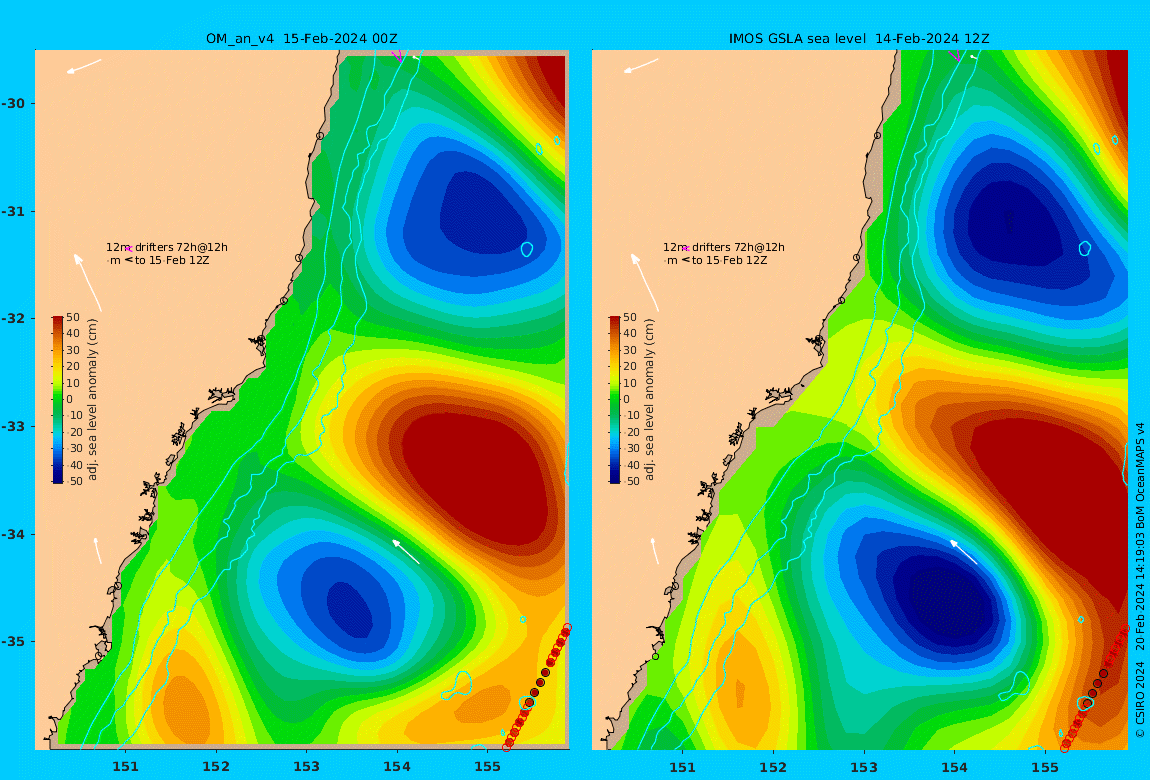
Task: Click "12m drifters 72h@12h" on the right map
Action: pyautogui.click(x=724, y=247)
